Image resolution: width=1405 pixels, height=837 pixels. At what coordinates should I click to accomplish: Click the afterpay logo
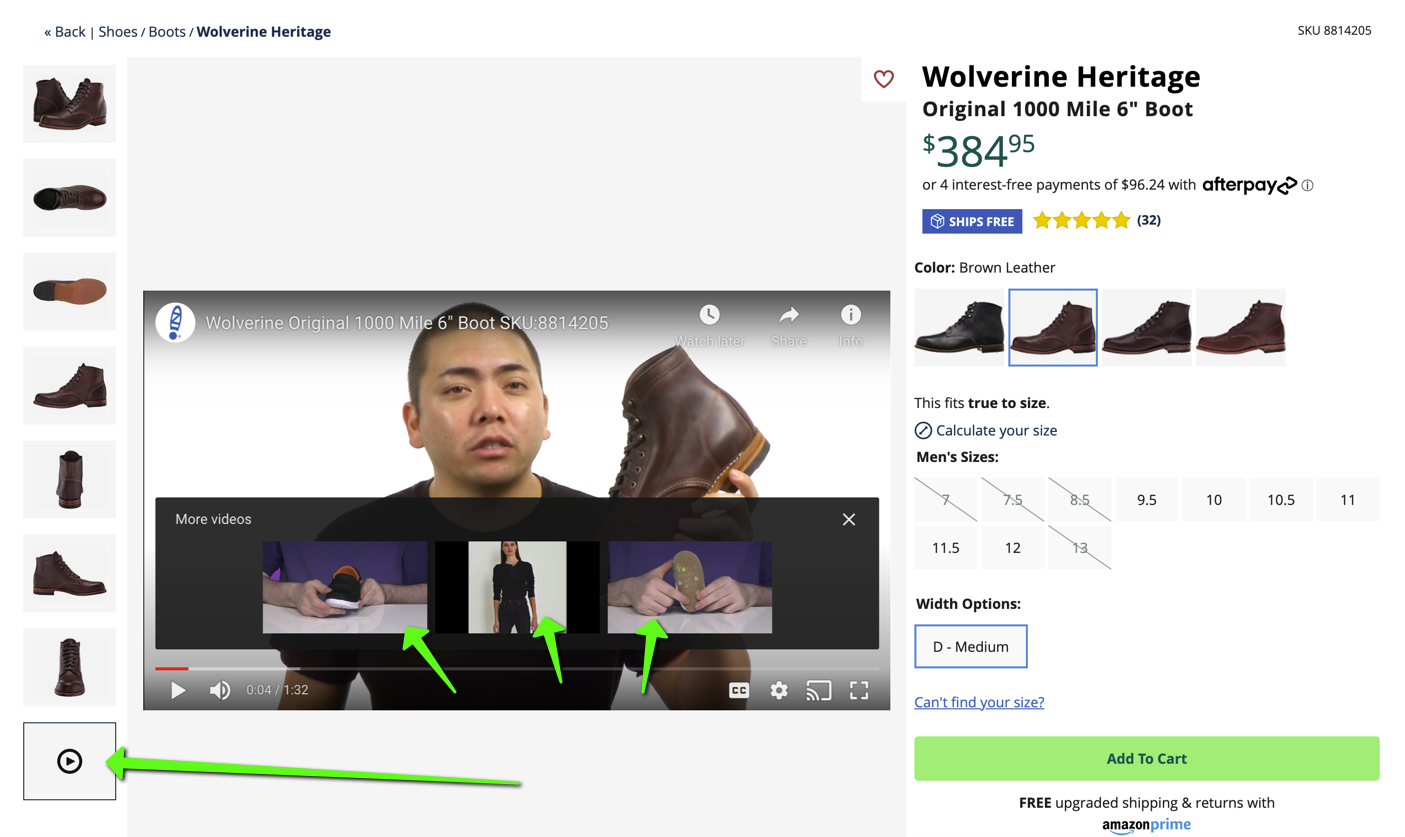tap(1249, 185)
